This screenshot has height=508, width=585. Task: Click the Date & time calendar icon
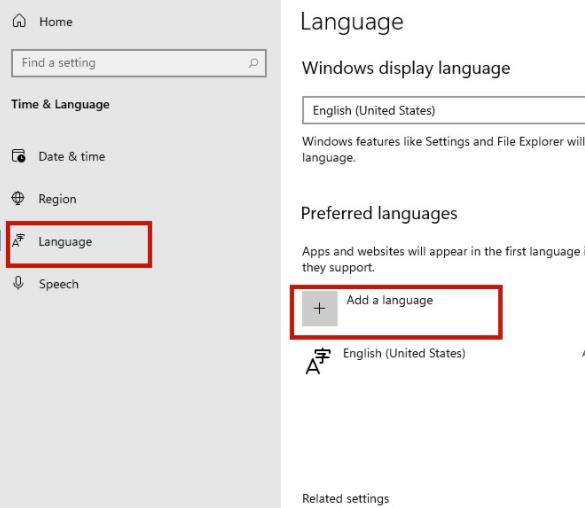pyautogui.click(x=19, y=156)
